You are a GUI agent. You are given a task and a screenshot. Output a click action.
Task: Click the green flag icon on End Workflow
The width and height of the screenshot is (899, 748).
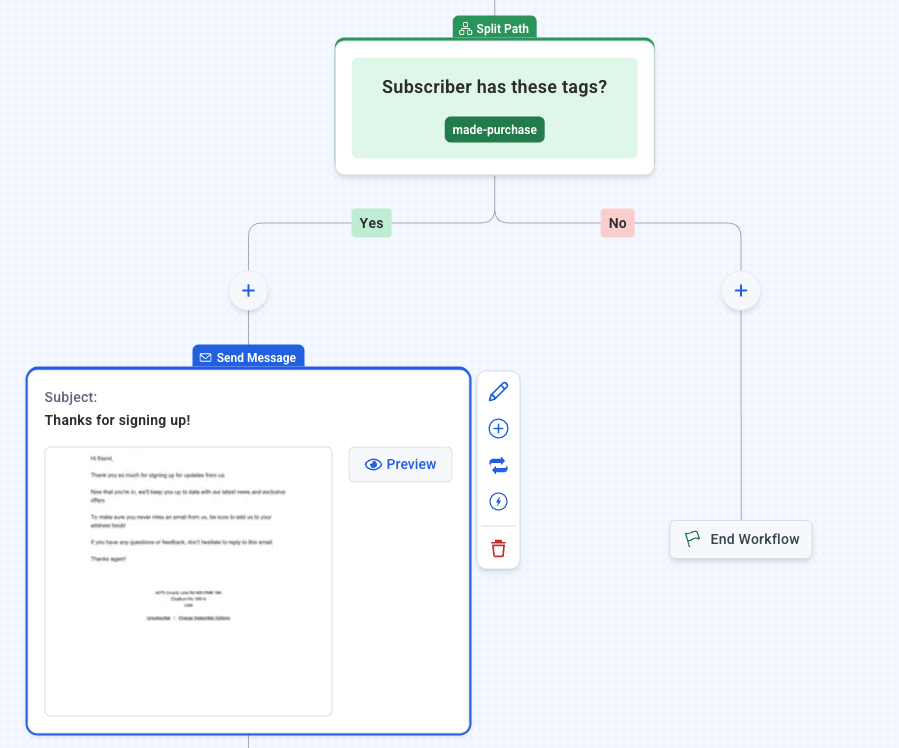(692, 539)
